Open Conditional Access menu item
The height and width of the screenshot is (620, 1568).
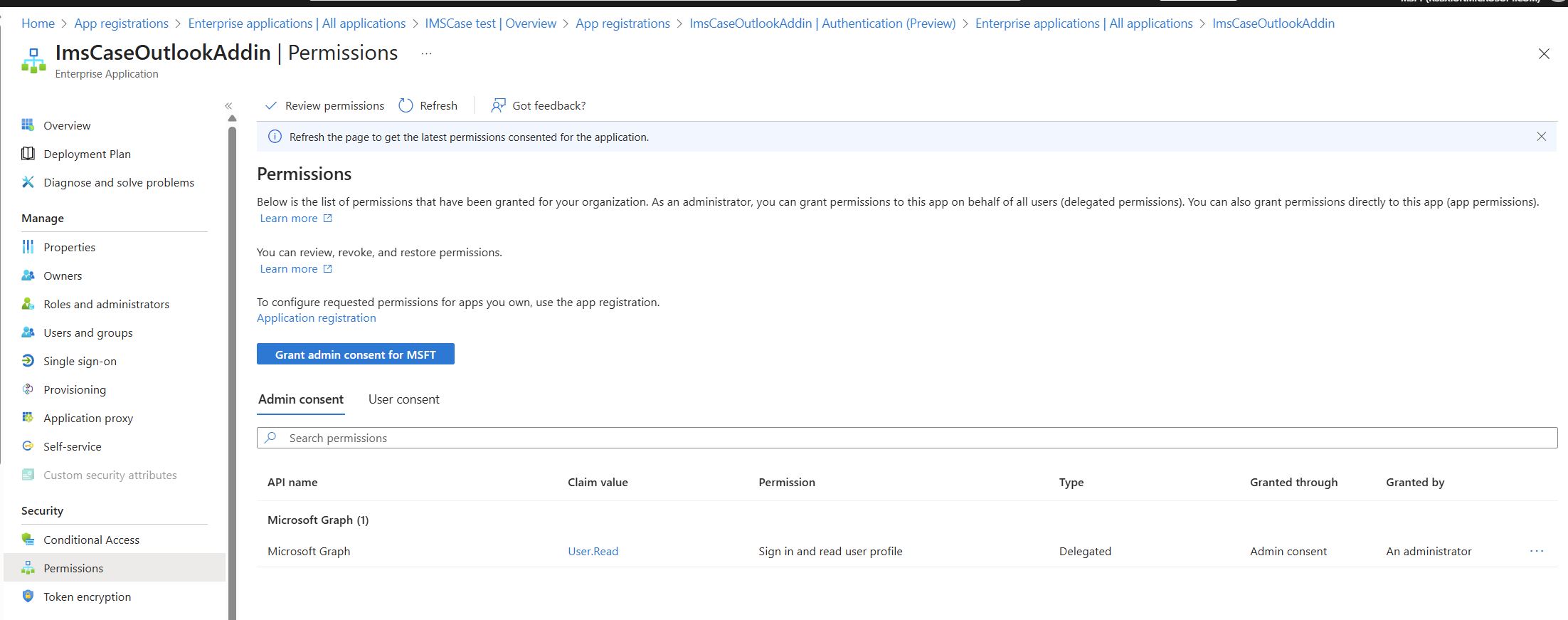click(x=91, y=540)
